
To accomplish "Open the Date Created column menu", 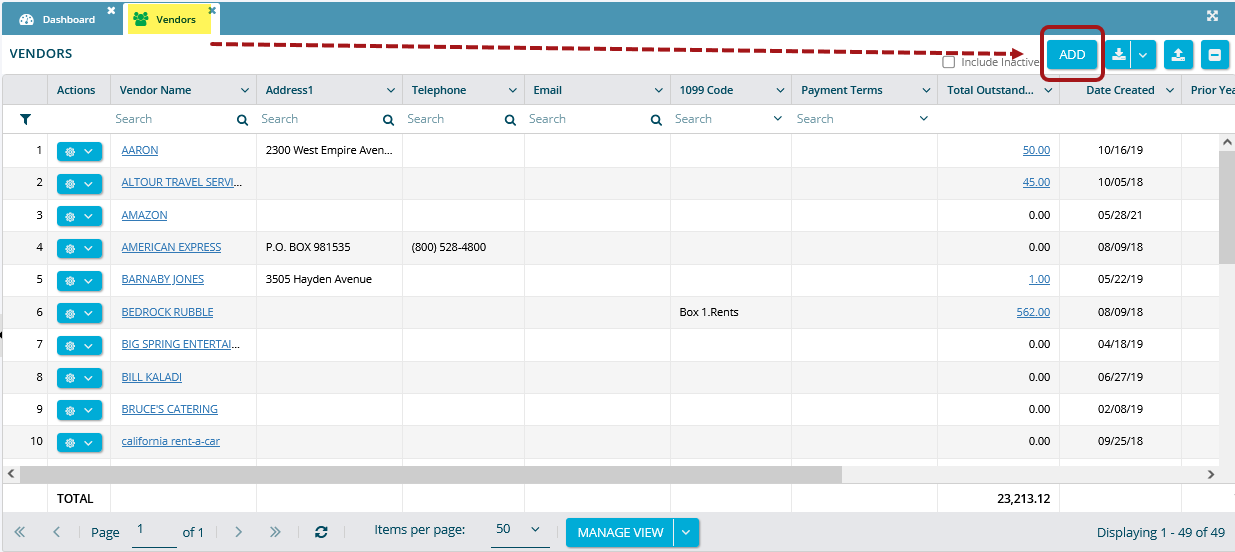I will [x=1169, y=90].
